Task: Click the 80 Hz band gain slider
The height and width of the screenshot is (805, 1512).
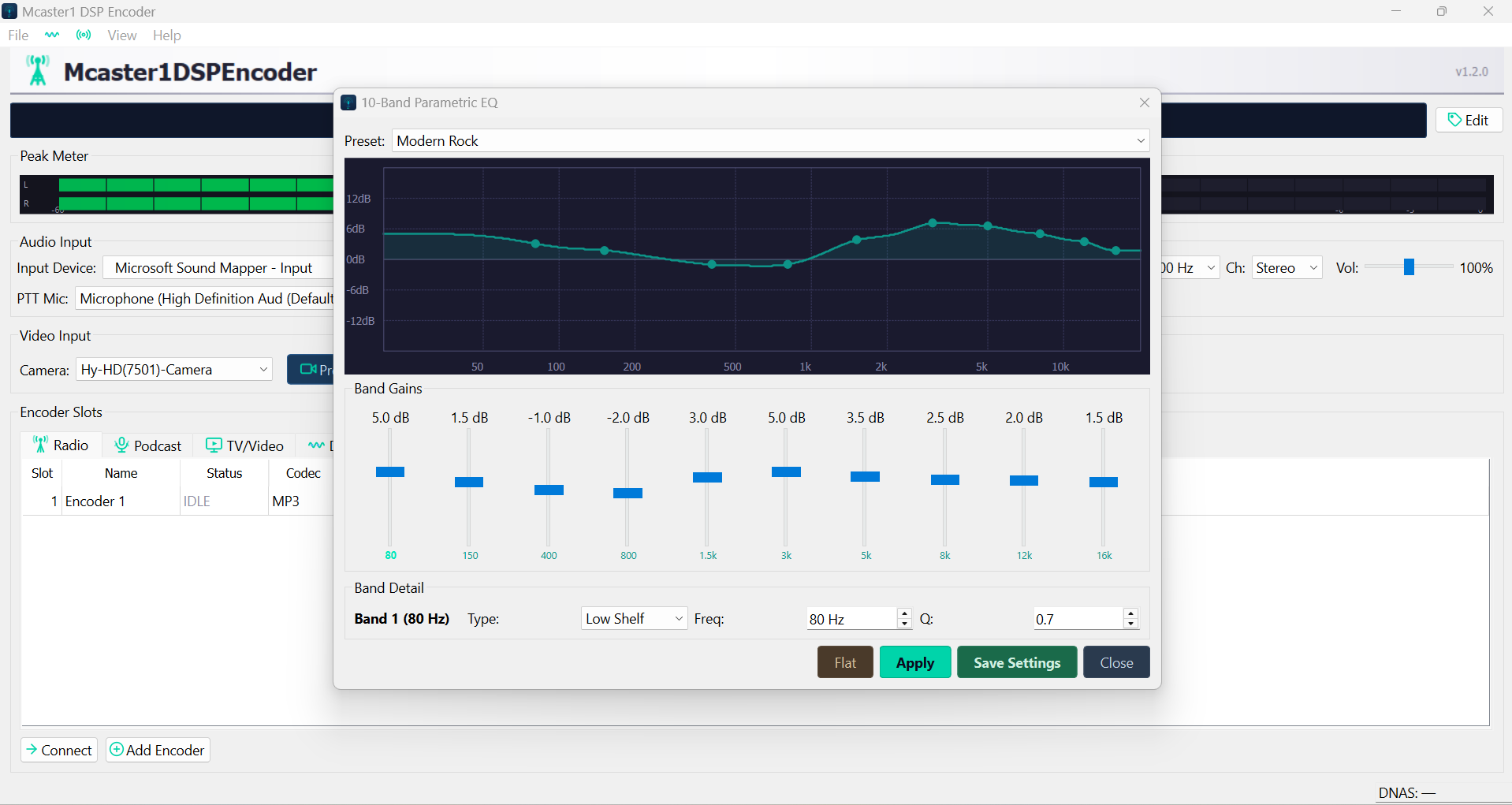Action: pos(390,472)
